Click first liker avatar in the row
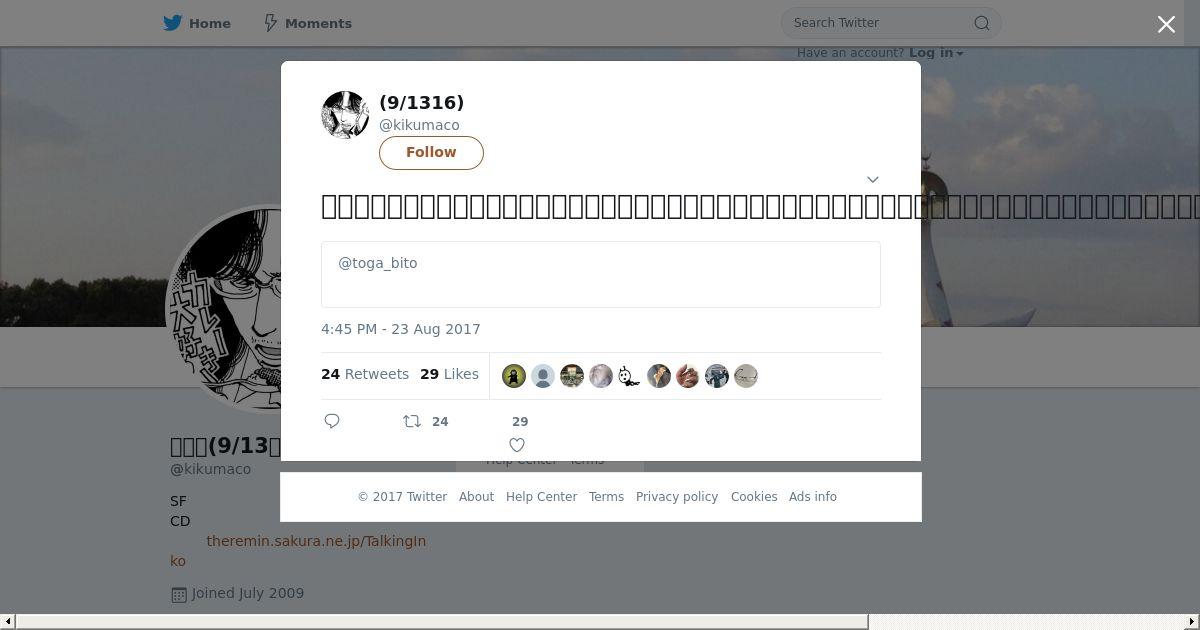 514,376
